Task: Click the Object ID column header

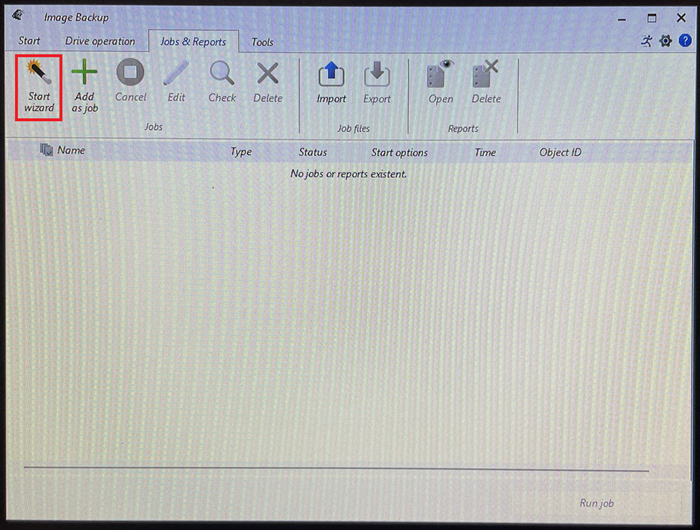Action: [x=560, y=152]
